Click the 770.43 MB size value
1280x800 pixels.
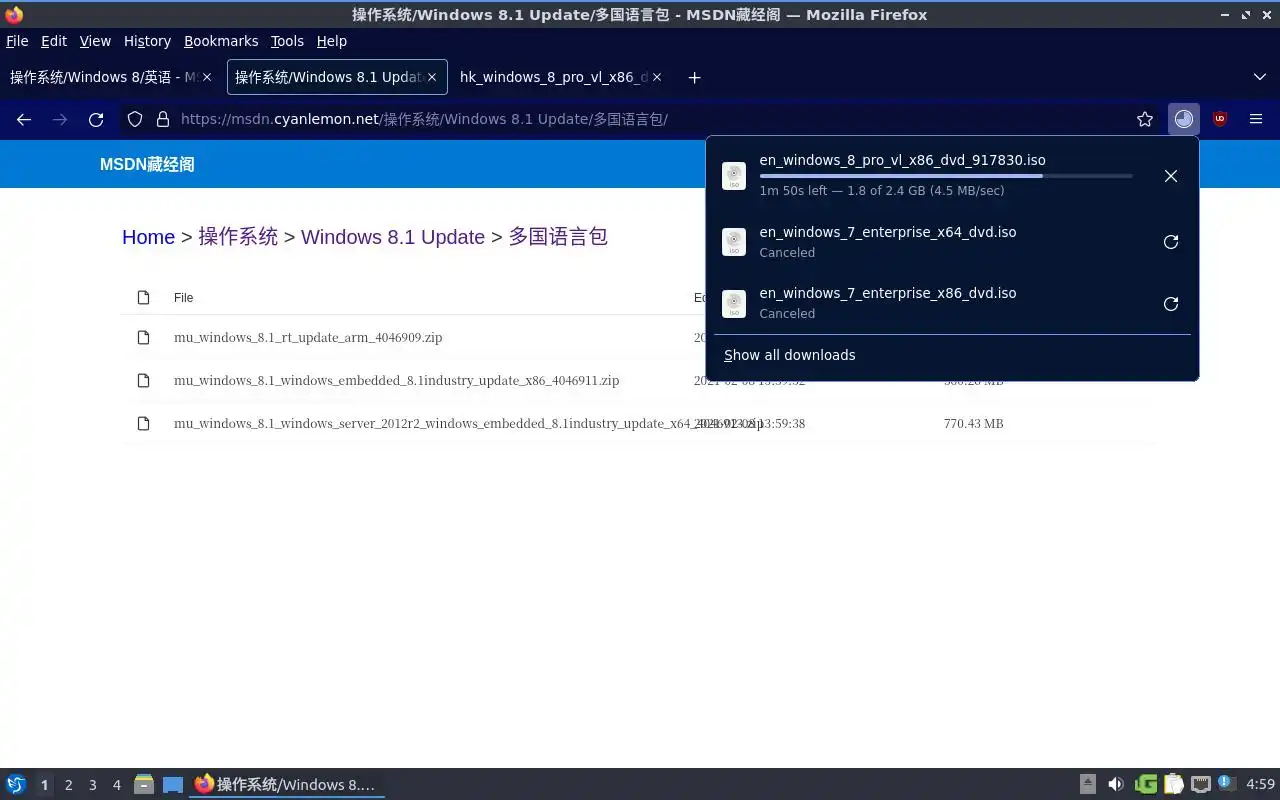point(973,424)
